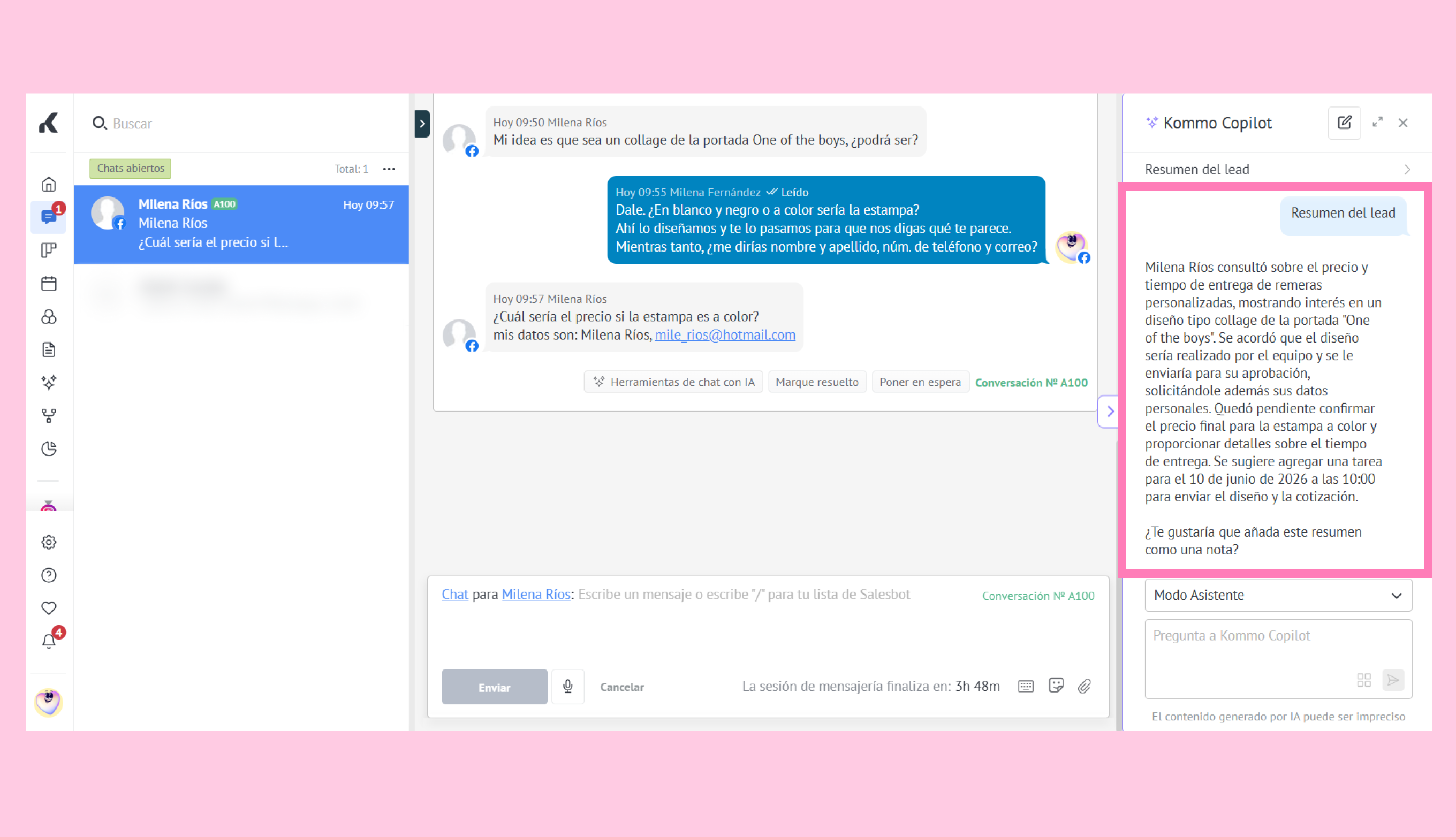
Task: Click Milena Fernández avatar on 09:55 message
Action: [1072, 247]
